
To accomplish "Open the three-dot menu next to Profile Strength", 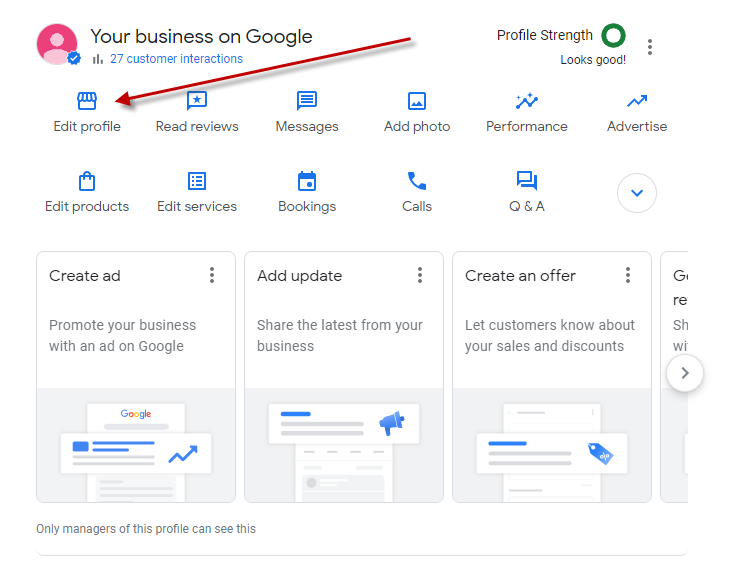I will point(650,47).
